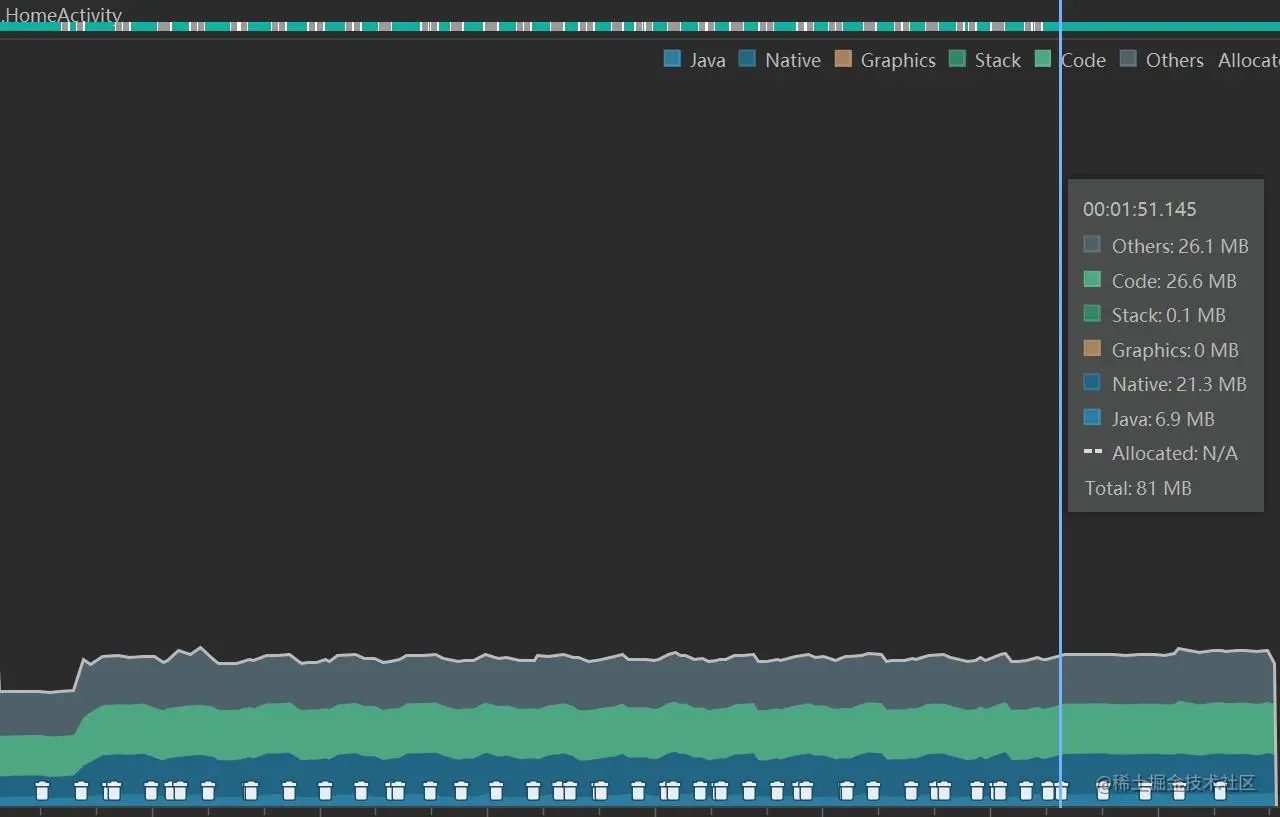The height and width of the screenshot is (817, 1280).
Task: Select the Graphics legend color swatch
Action: (x=843, y=59)
